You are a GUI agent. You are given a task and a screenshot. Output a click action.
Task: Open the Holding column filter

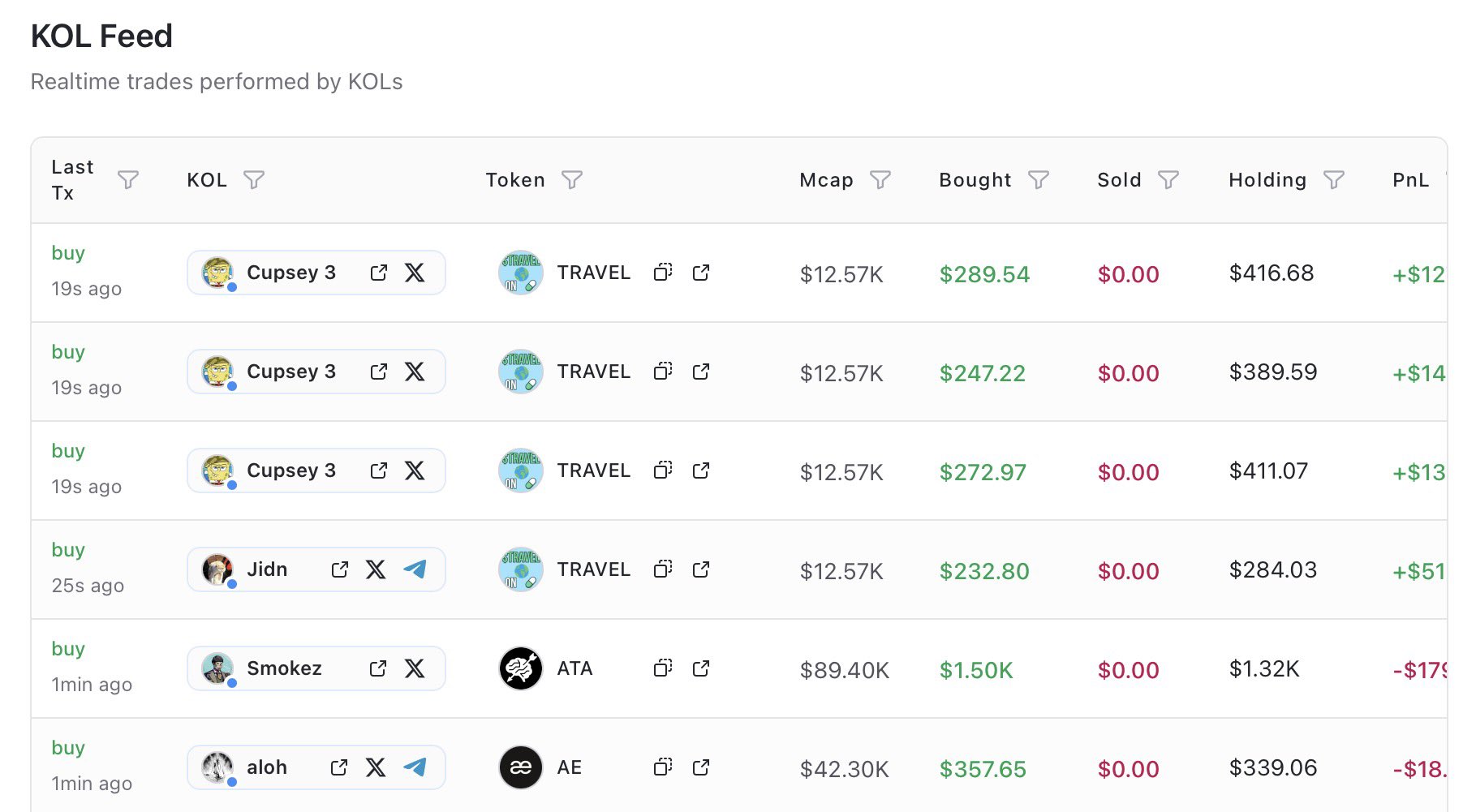pos(1334,179)
